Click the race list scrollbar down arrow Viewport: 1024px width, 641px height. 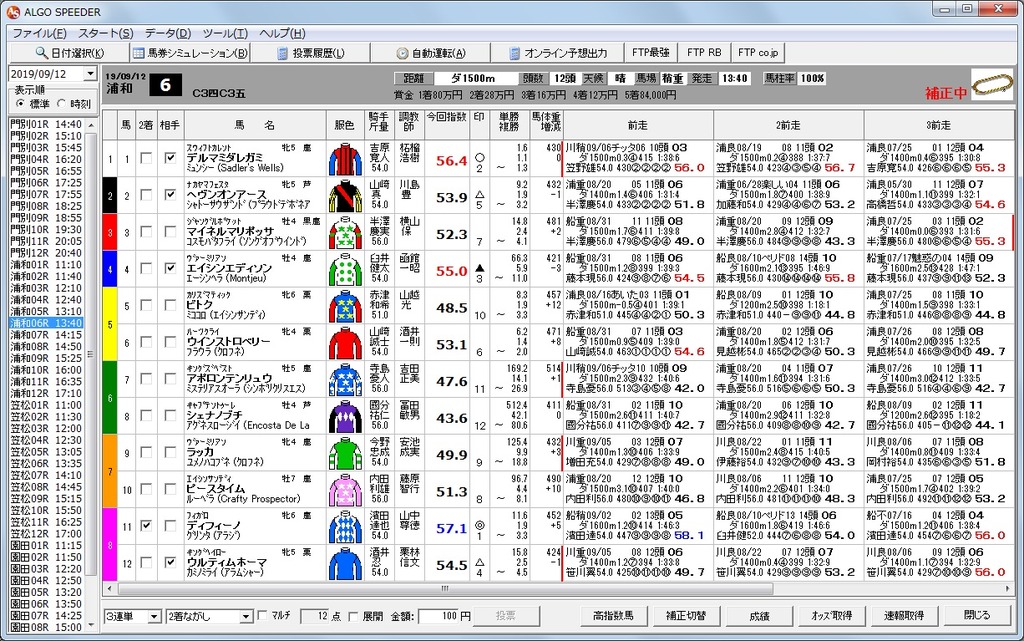[91, 625]
